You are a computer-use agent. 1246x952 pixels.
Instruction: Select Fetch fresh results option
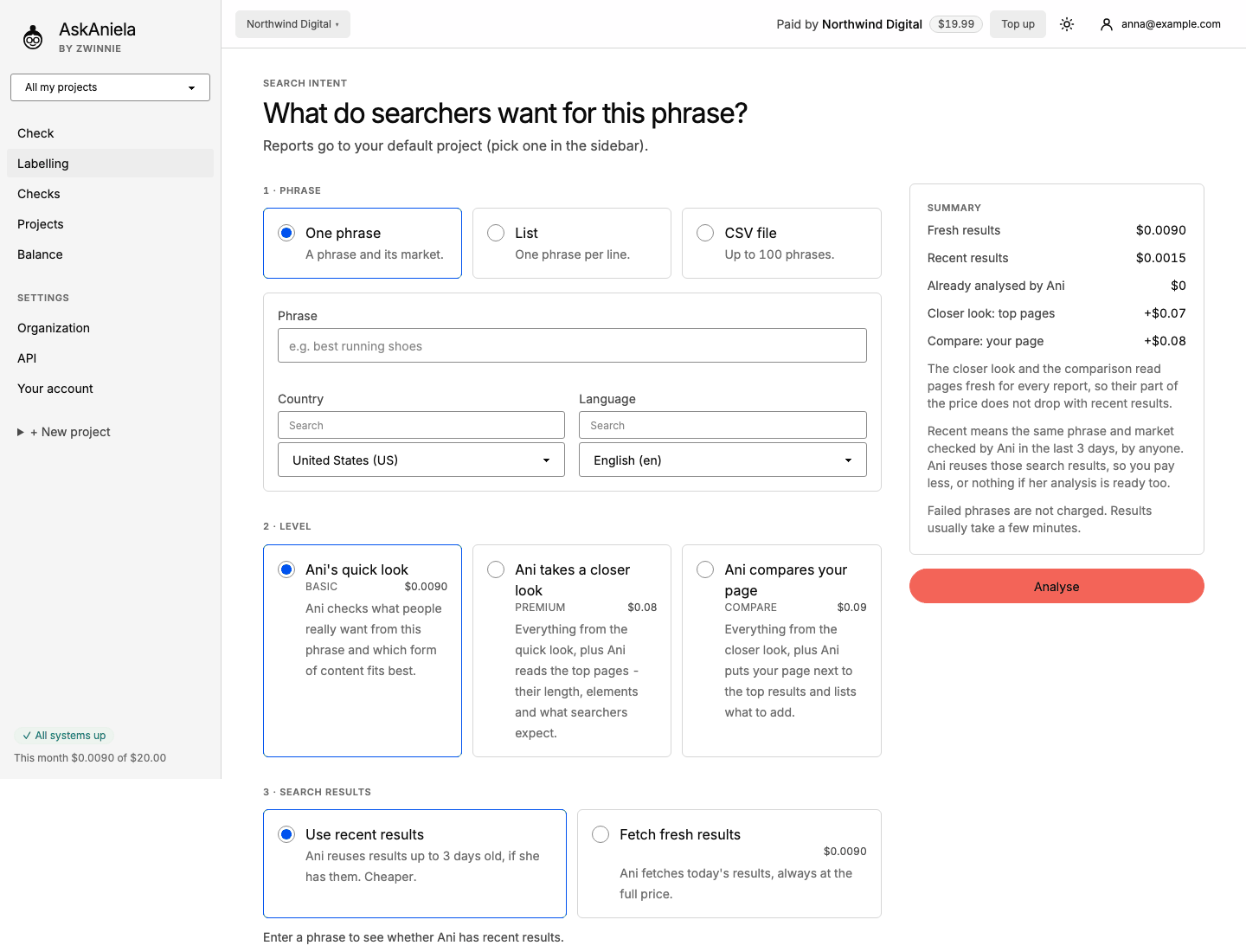601,834
